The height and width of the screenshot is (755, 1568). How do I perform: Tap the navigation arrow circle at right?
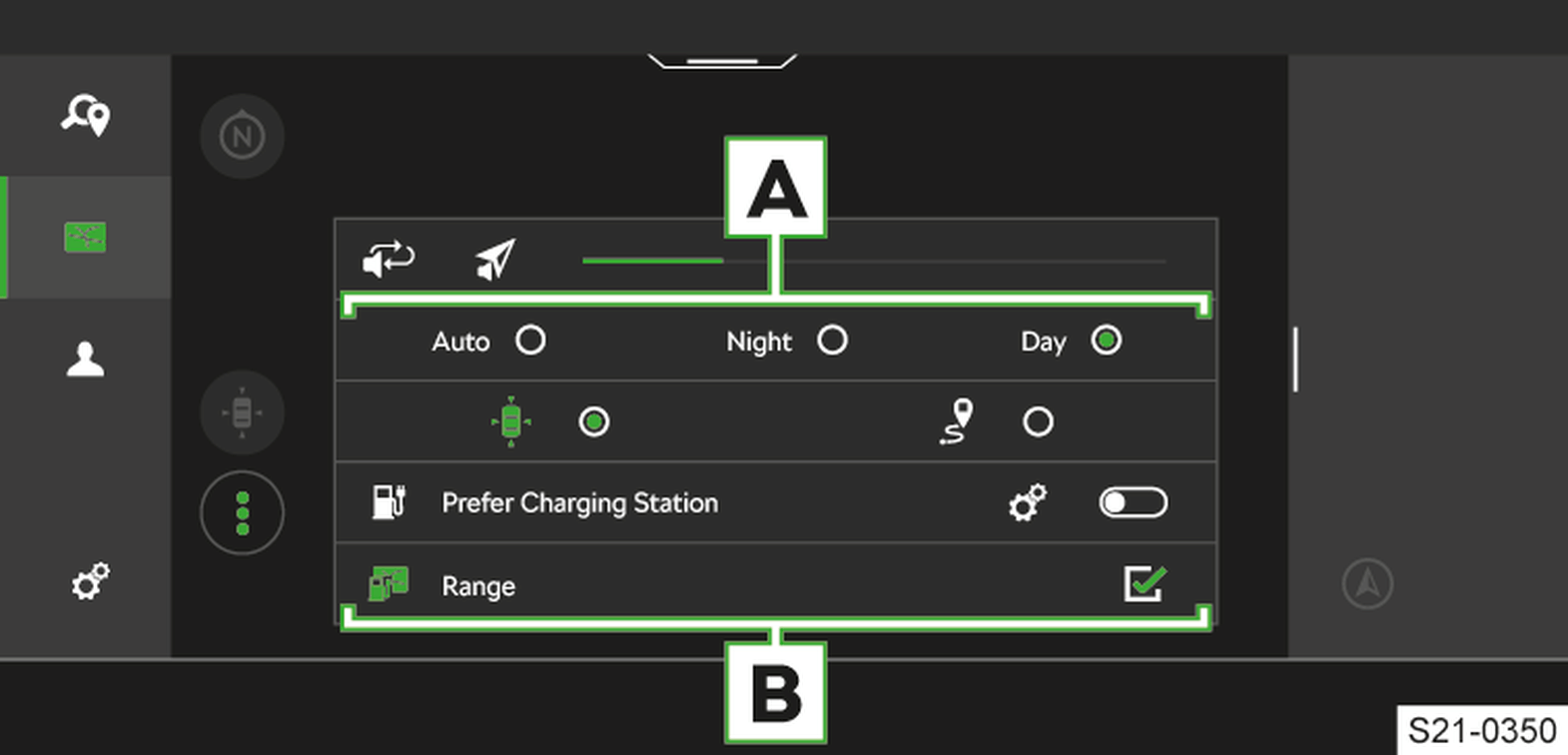pos(1367,584)
